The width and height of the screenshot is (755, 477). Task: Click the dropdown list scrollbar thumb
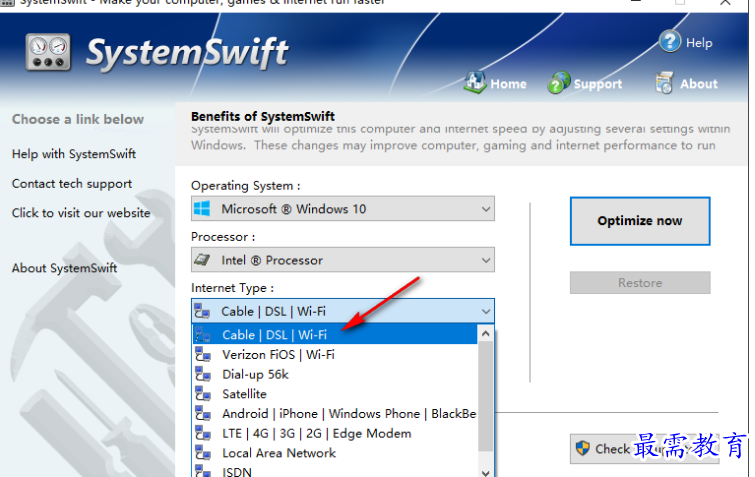(x=486, y=397)
